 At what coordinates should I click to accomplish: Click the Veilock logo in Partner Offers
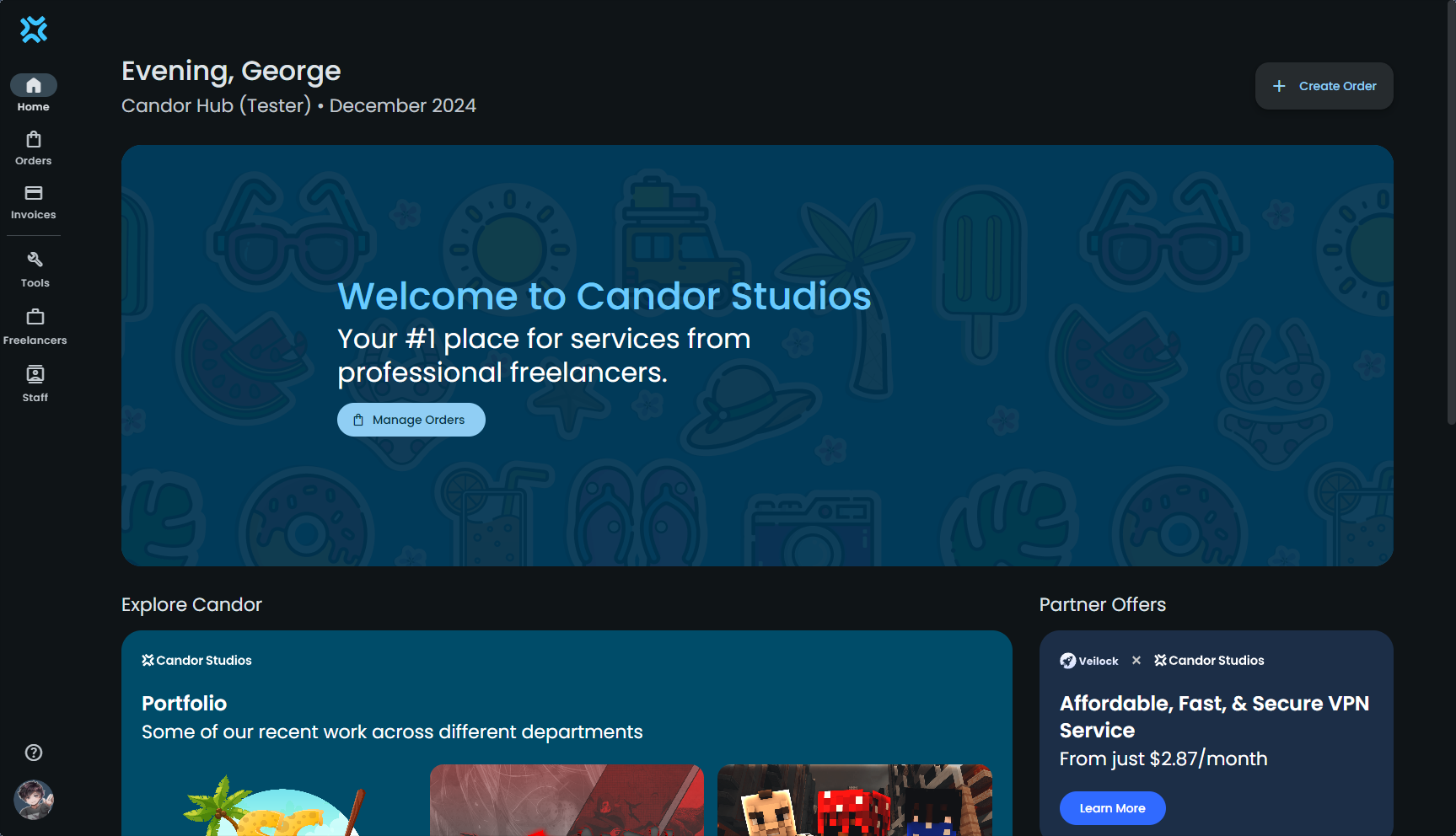pyautogui.click(x=1088, y=661)
